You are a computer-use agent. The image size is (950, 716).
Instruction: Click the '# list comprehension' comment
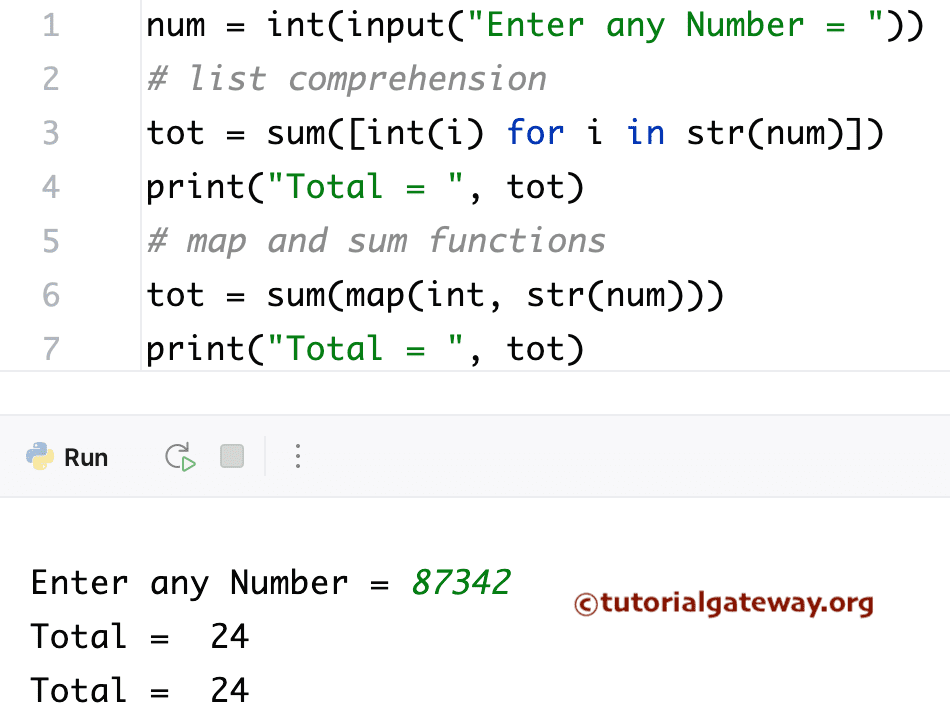point(347,79)
